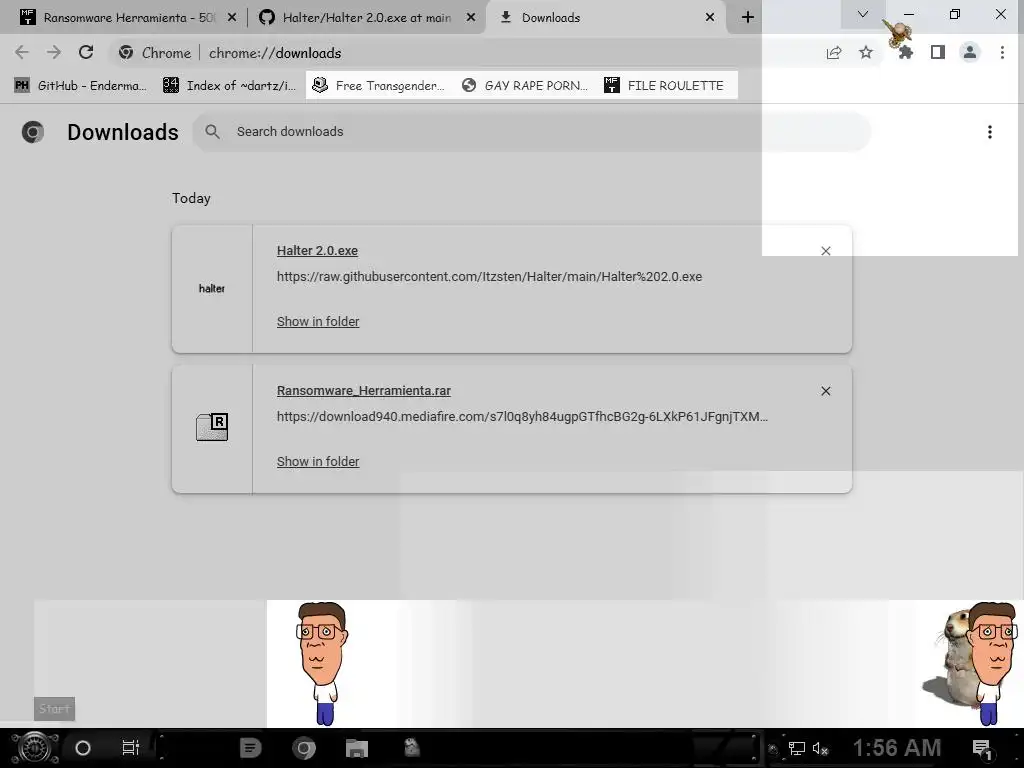Viewport: 1024px width, 768px height.
Task: Remove Ransomware_Herramienta.rar from list
Action: tap(825, 391)
